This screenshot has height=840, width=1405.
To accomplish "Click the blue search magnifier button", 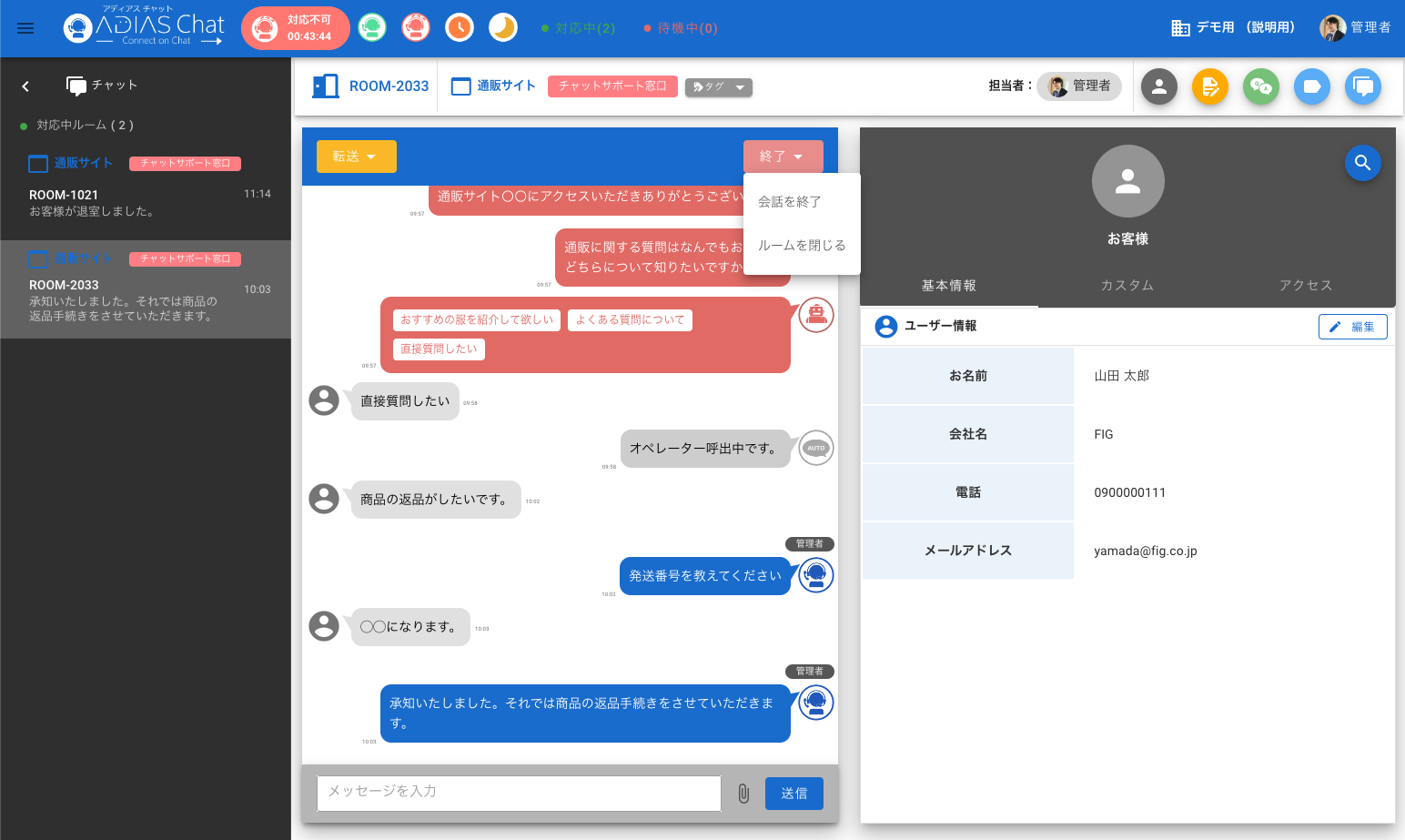I will (1362, 163).
